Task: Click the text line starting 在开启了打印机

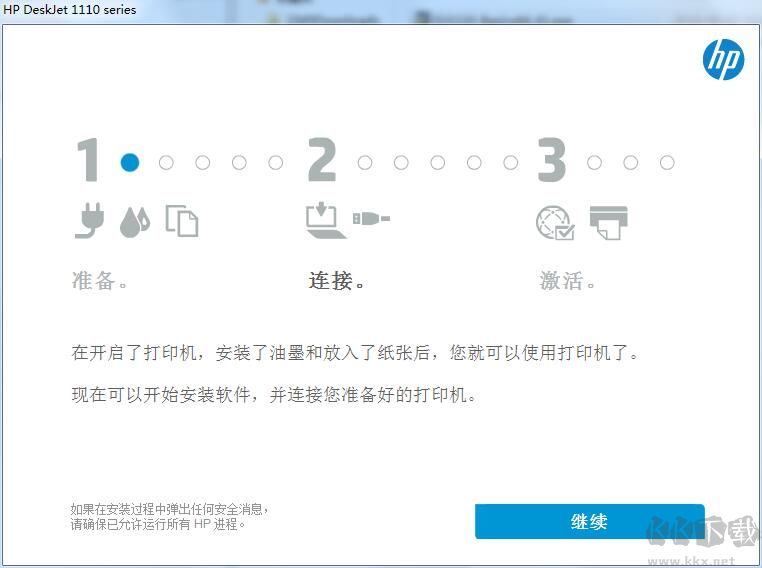Action: [x=355, y=353]
